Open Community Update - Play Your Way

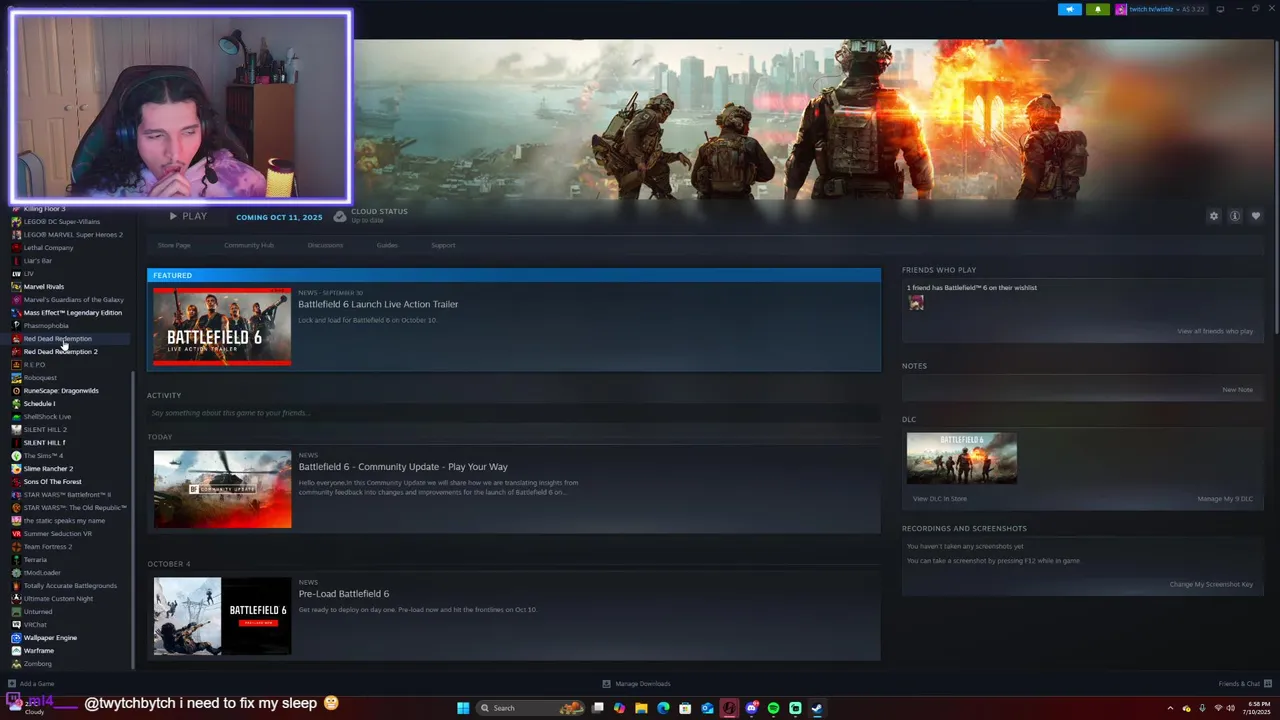point(403,467)
